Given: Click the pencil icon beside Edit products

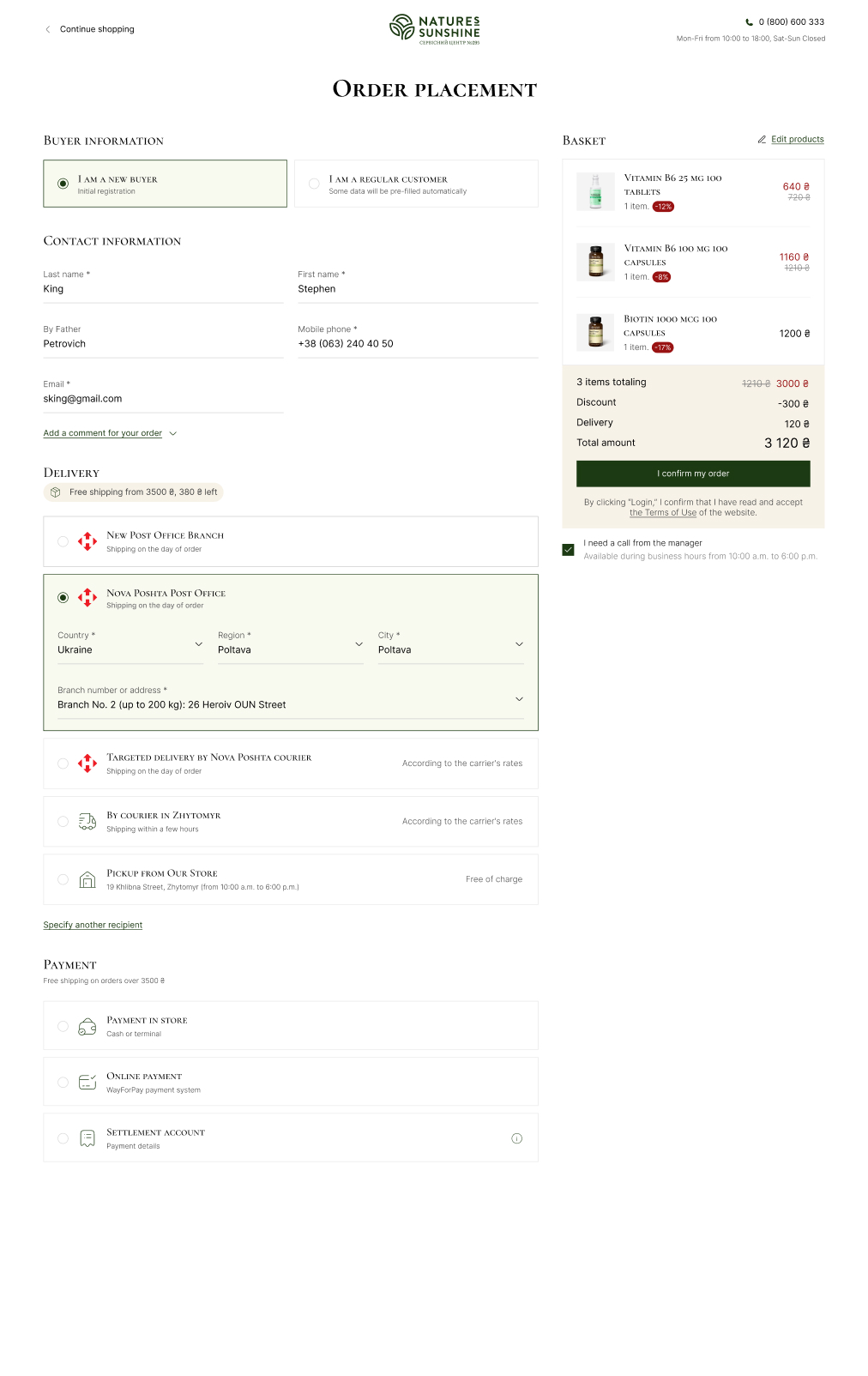Looking at the screenshot, I should click(x=762, y=139).
